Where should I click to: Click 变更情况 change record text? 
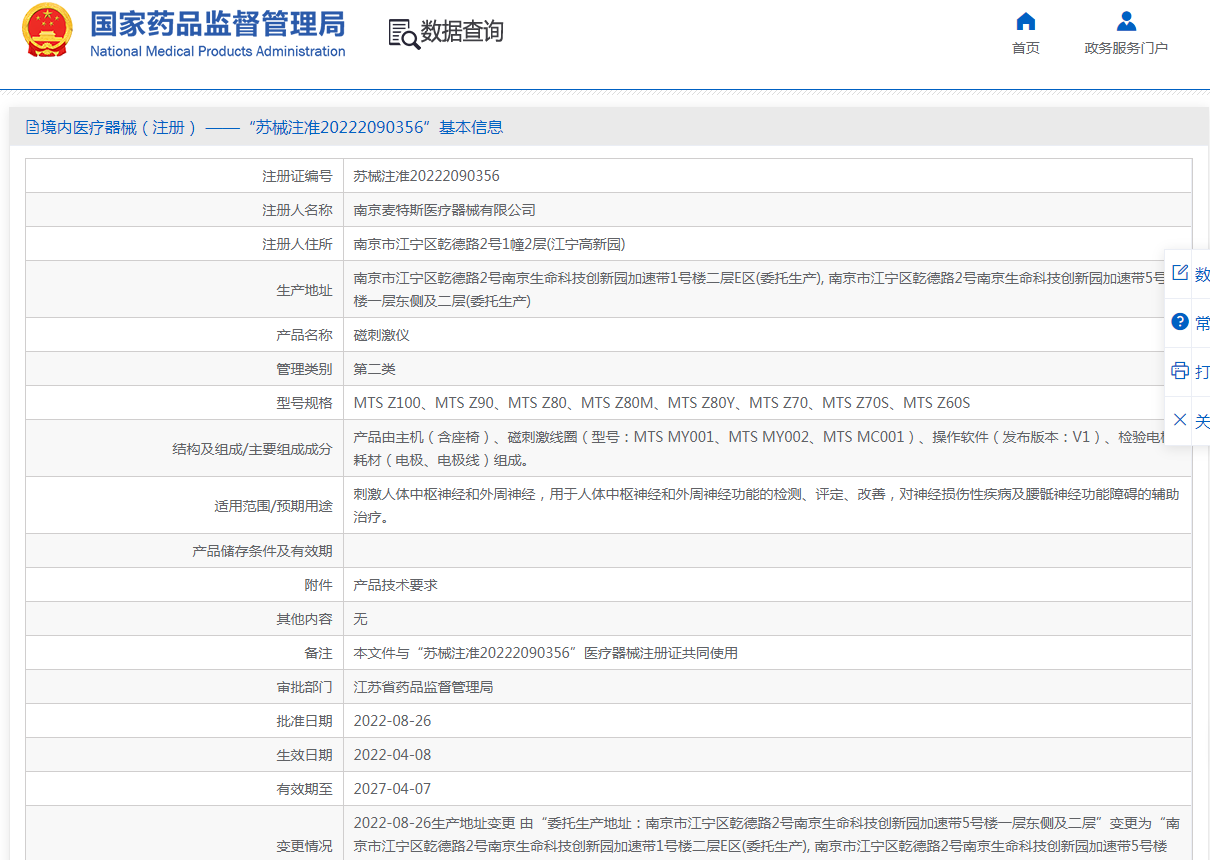[x=767, y=834]
